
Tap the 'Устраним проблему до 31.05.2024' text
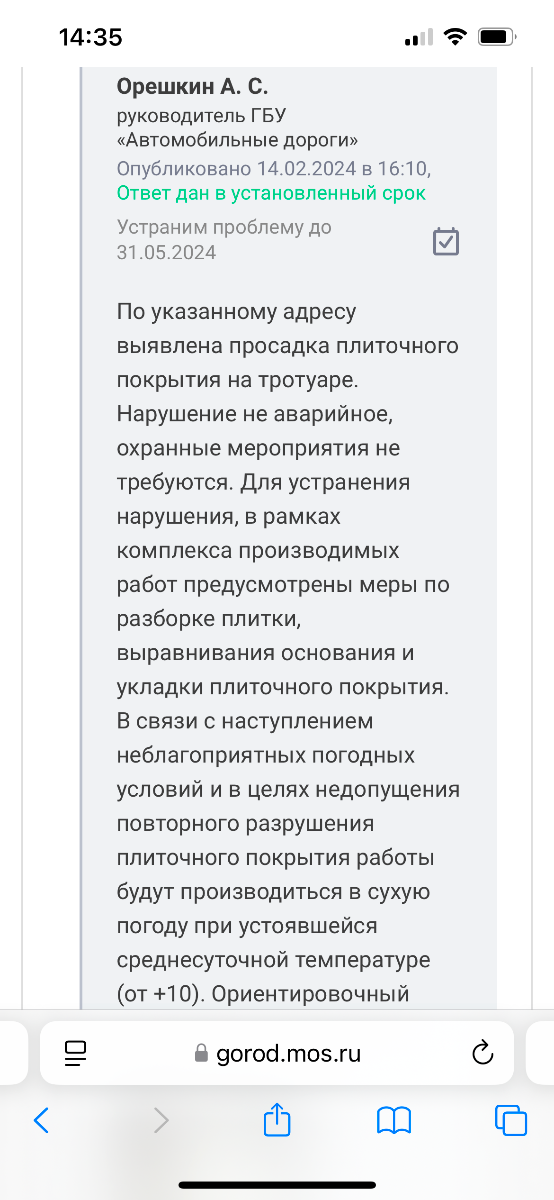click(224, 240)
